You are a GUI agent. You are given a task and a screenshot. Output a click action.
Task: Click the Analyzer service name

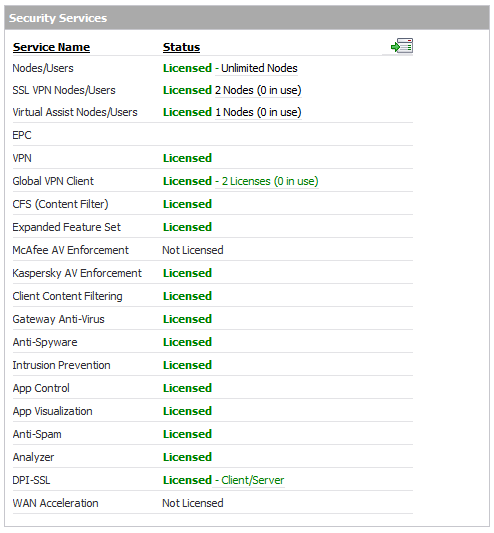pos(33,458)
